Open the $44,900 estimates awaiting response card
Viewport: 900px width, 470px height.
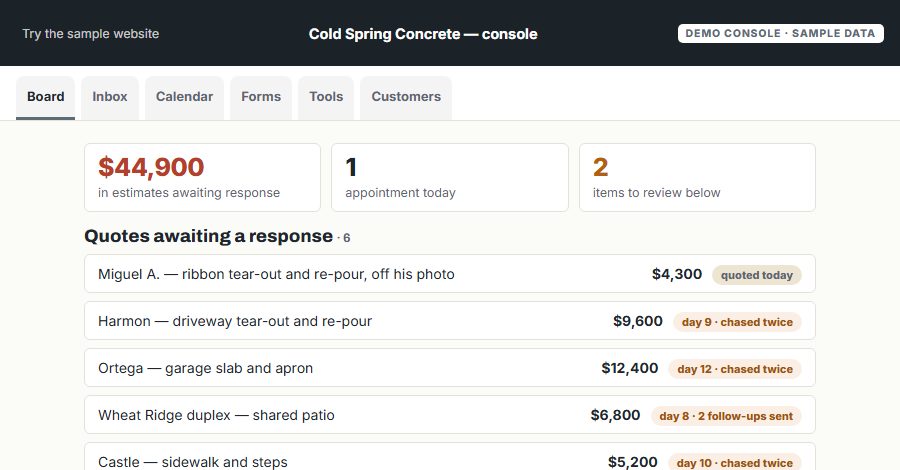202,177
